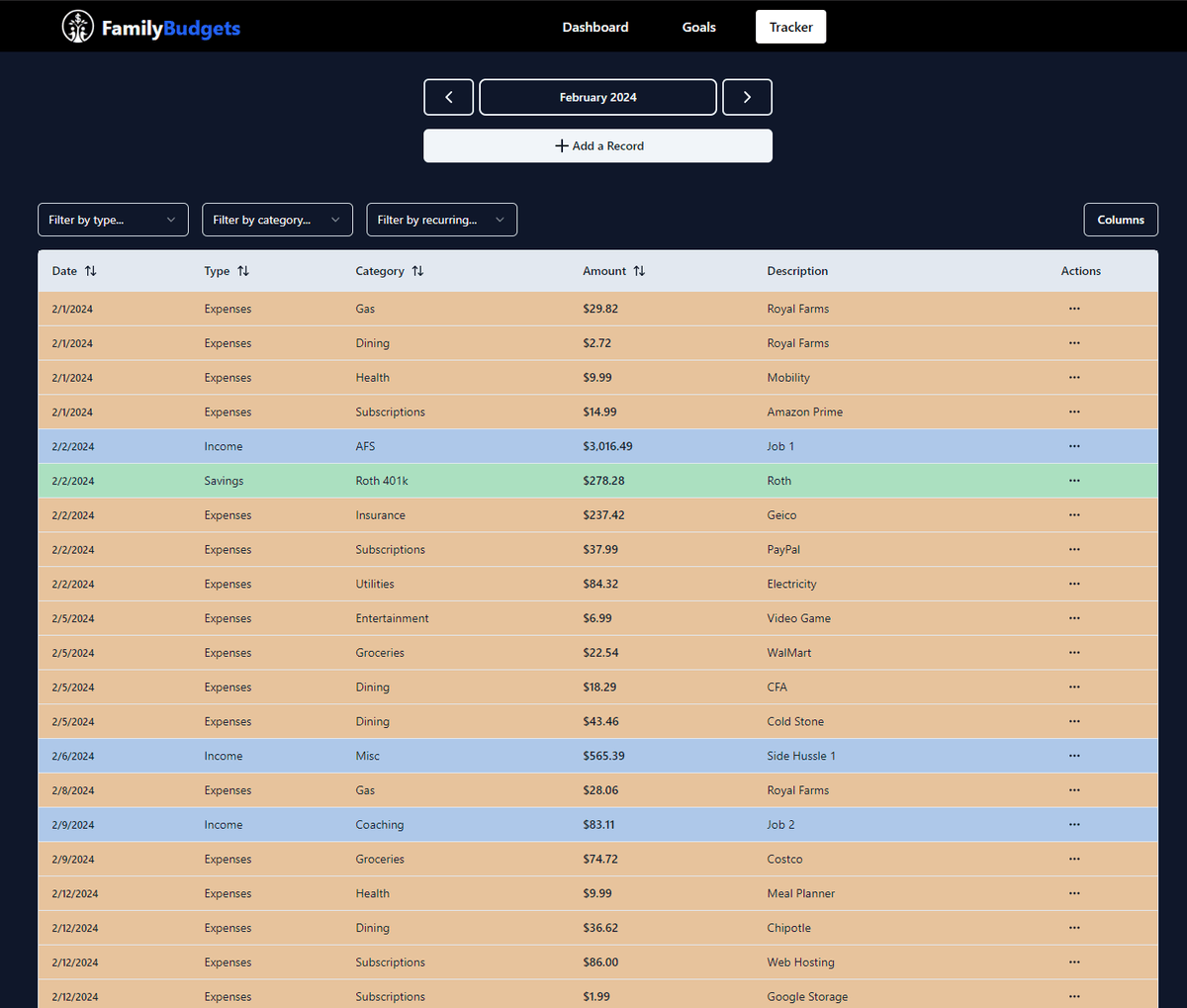
Task: Expand the Filter by recurring dropdown
Action: point(441,220)
